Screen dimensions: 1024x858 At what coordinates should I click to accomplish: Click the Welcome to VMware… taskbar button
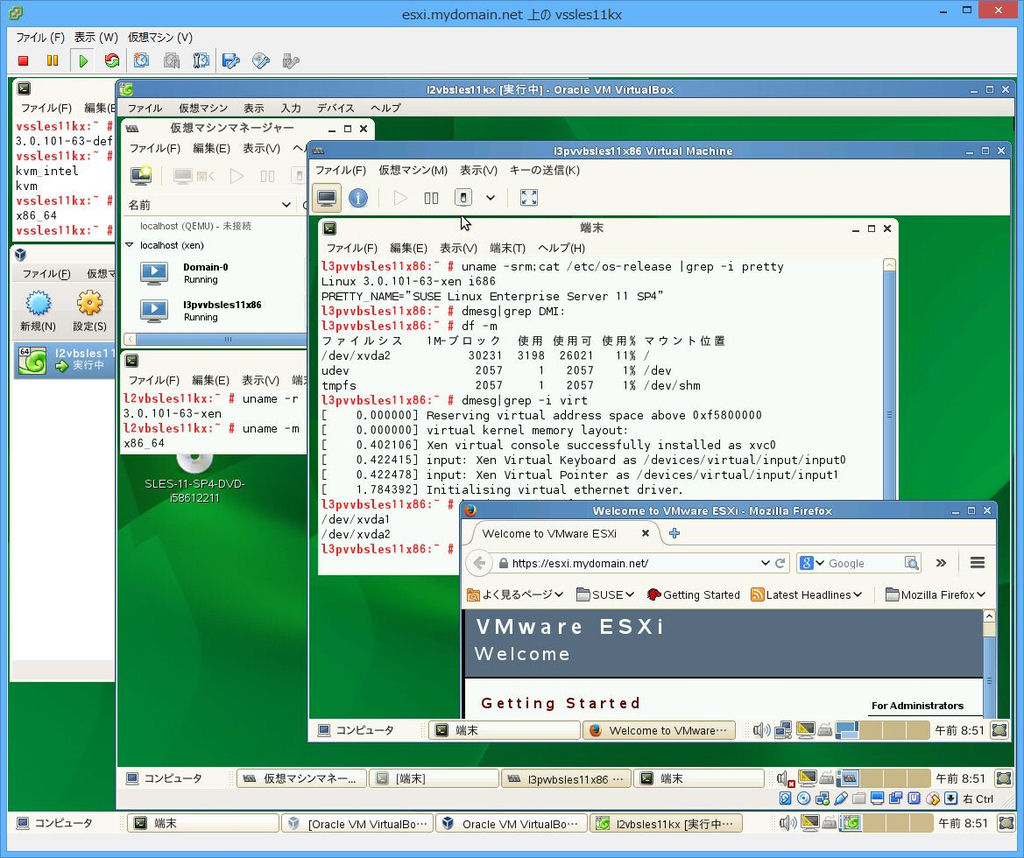pos(658,730)
